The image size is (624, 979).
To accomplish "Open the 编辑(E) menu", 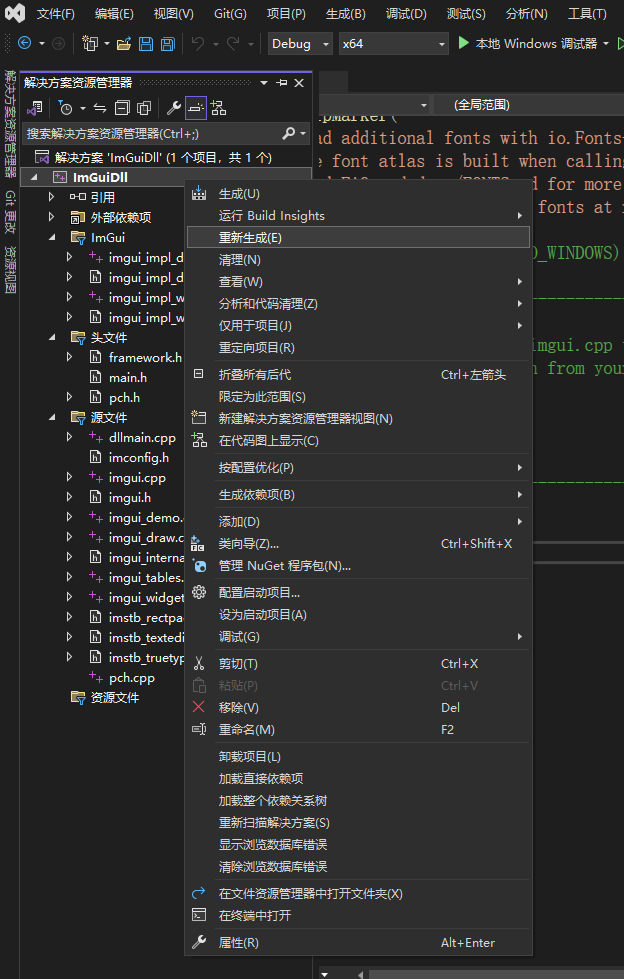I will tap(114, 14).
